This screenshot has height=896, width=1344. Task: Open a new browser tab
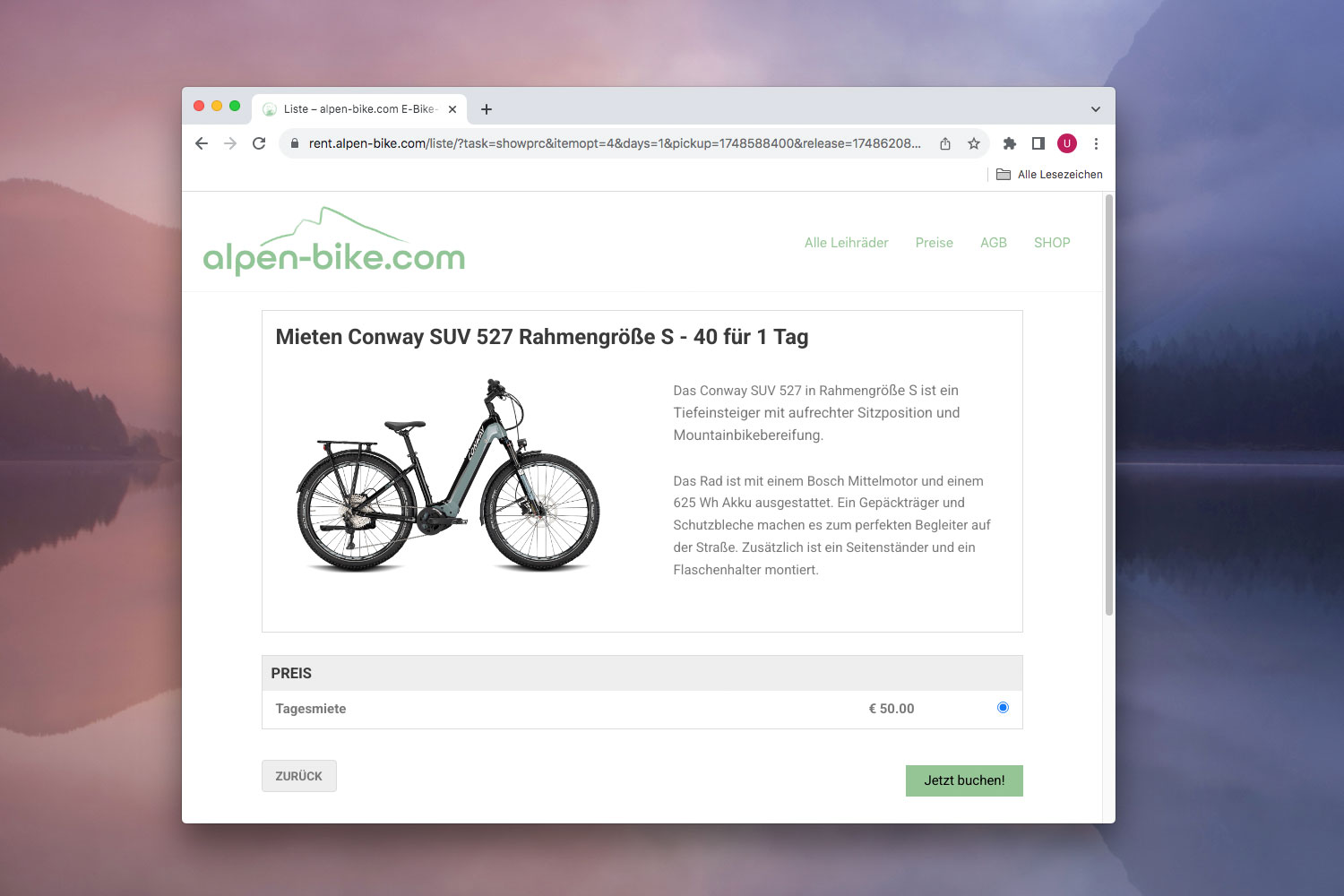pos(487,109)
